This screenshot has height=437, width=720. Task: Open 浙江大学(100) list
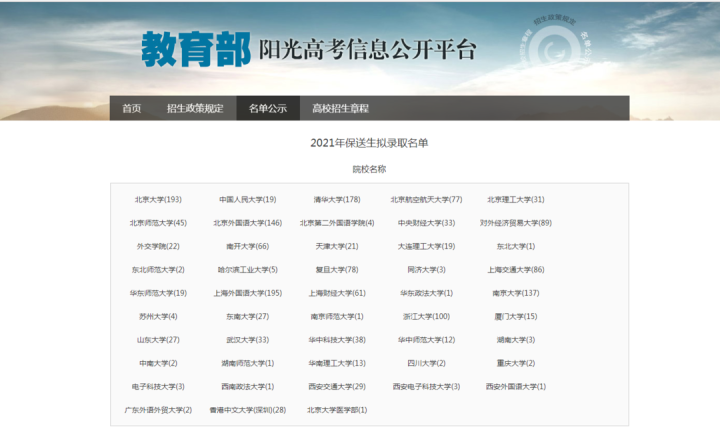coord(426,316)
